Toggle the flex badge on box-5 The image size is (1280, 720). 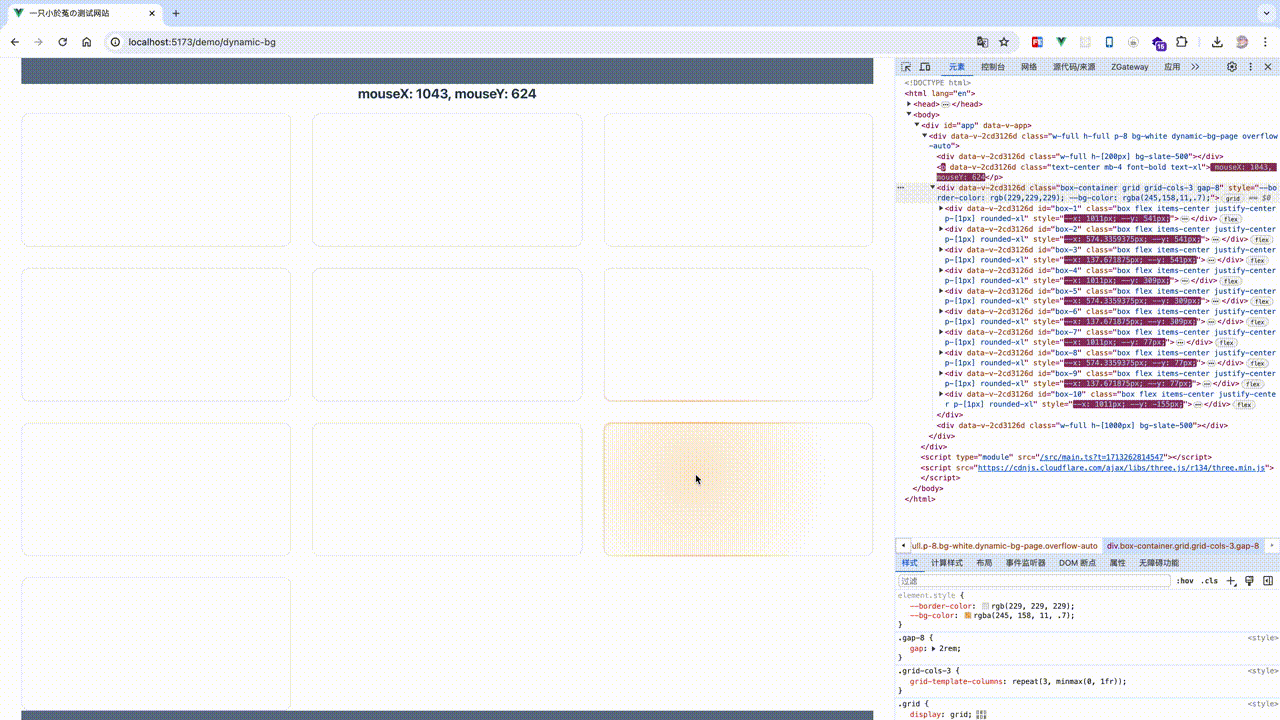(1261, 301)
